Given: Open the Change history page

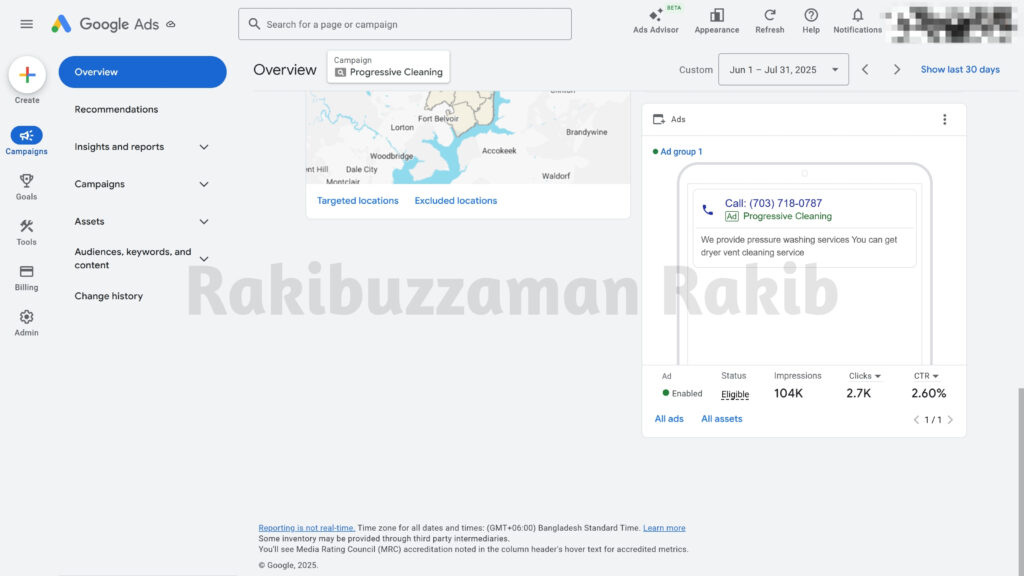Looking at the screenshot, I should 108,296.
